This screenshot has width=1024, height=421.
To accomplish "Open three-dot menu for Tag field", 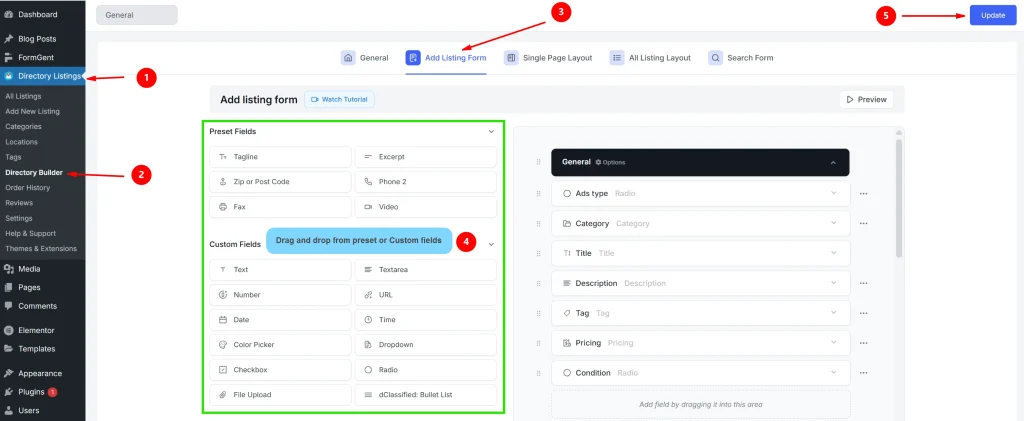I will pos(863,313).
